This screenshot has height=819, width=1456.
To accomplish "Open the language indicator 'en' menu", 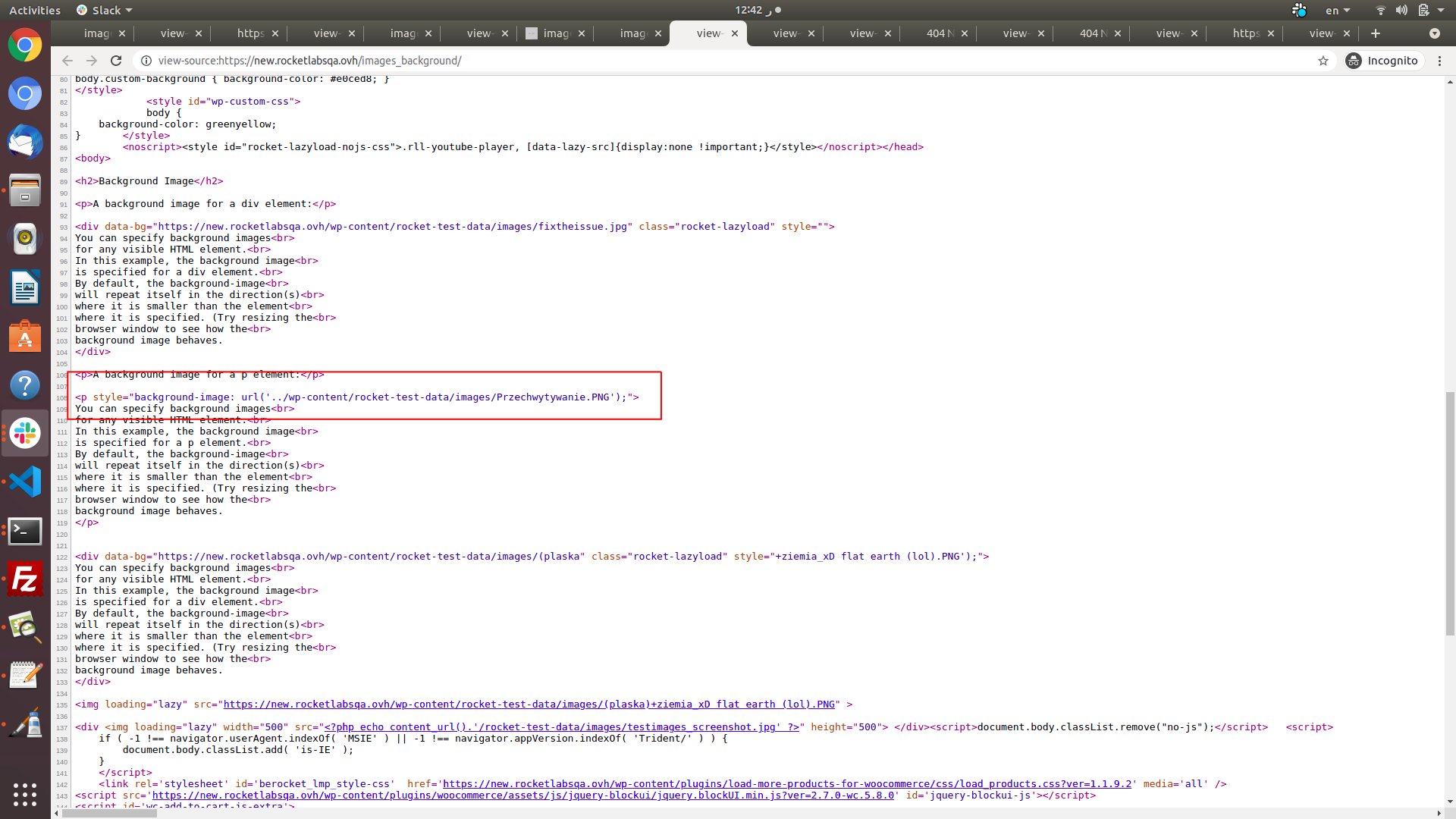I will tap(1336, 10).
